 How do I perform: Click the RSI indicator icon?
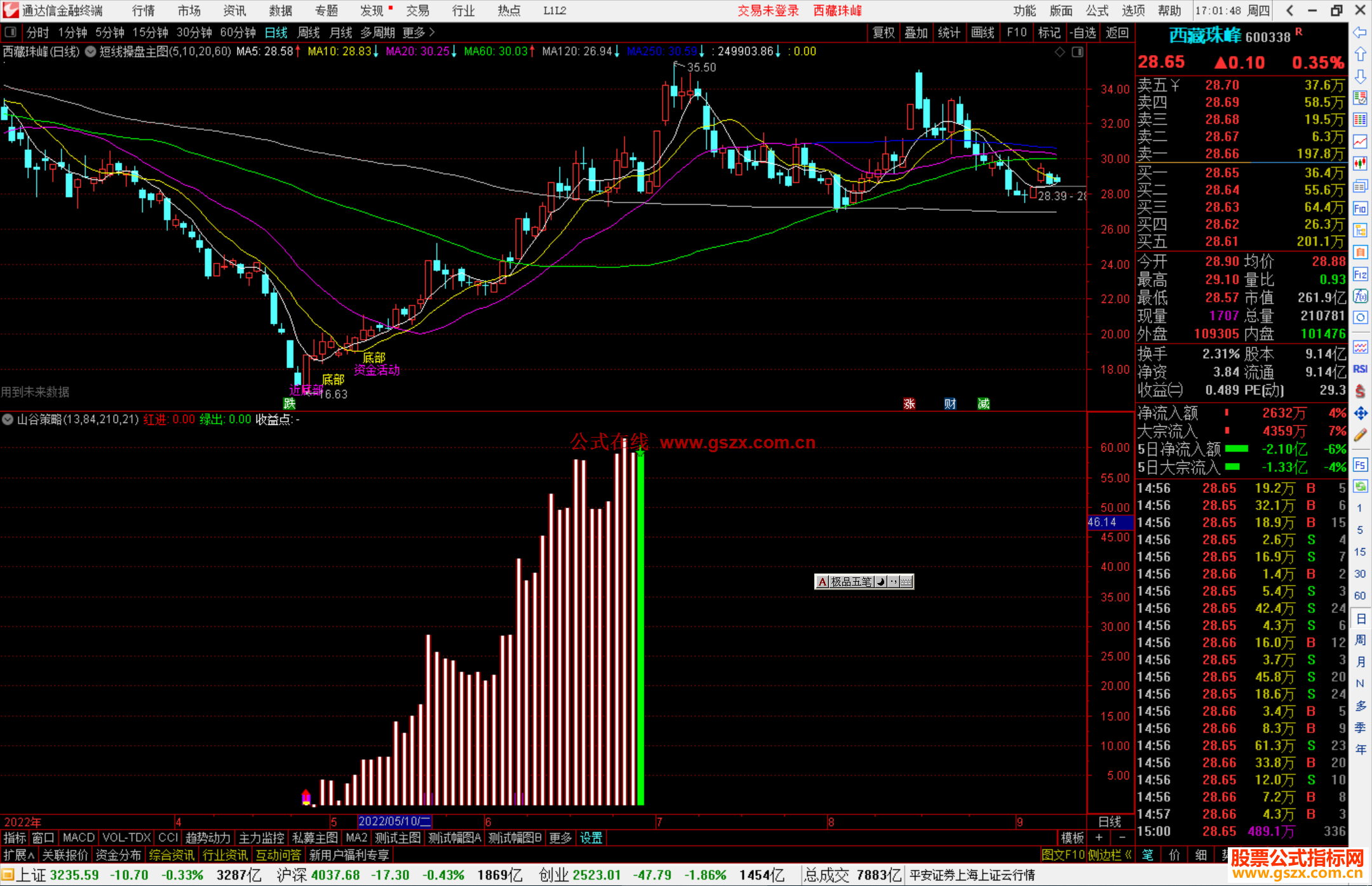(1360, 369)
